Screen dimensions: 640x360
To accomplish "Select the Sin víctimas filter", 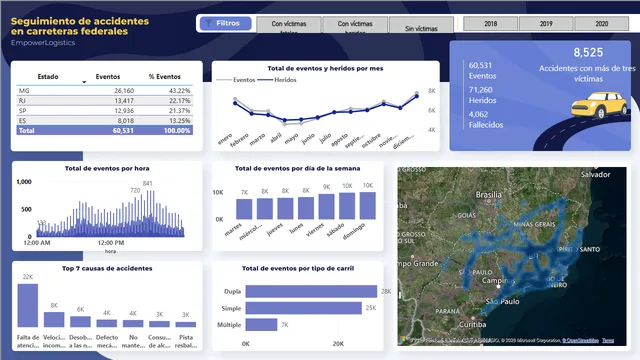I will 421,24.
